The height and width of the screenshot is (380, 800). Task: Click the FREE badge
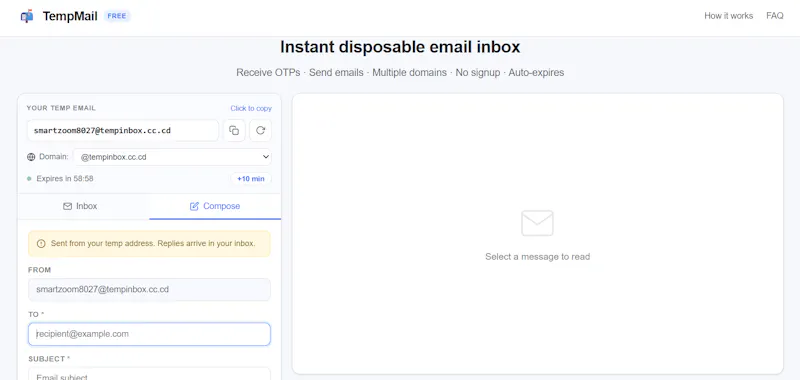[x=117, y=16]
